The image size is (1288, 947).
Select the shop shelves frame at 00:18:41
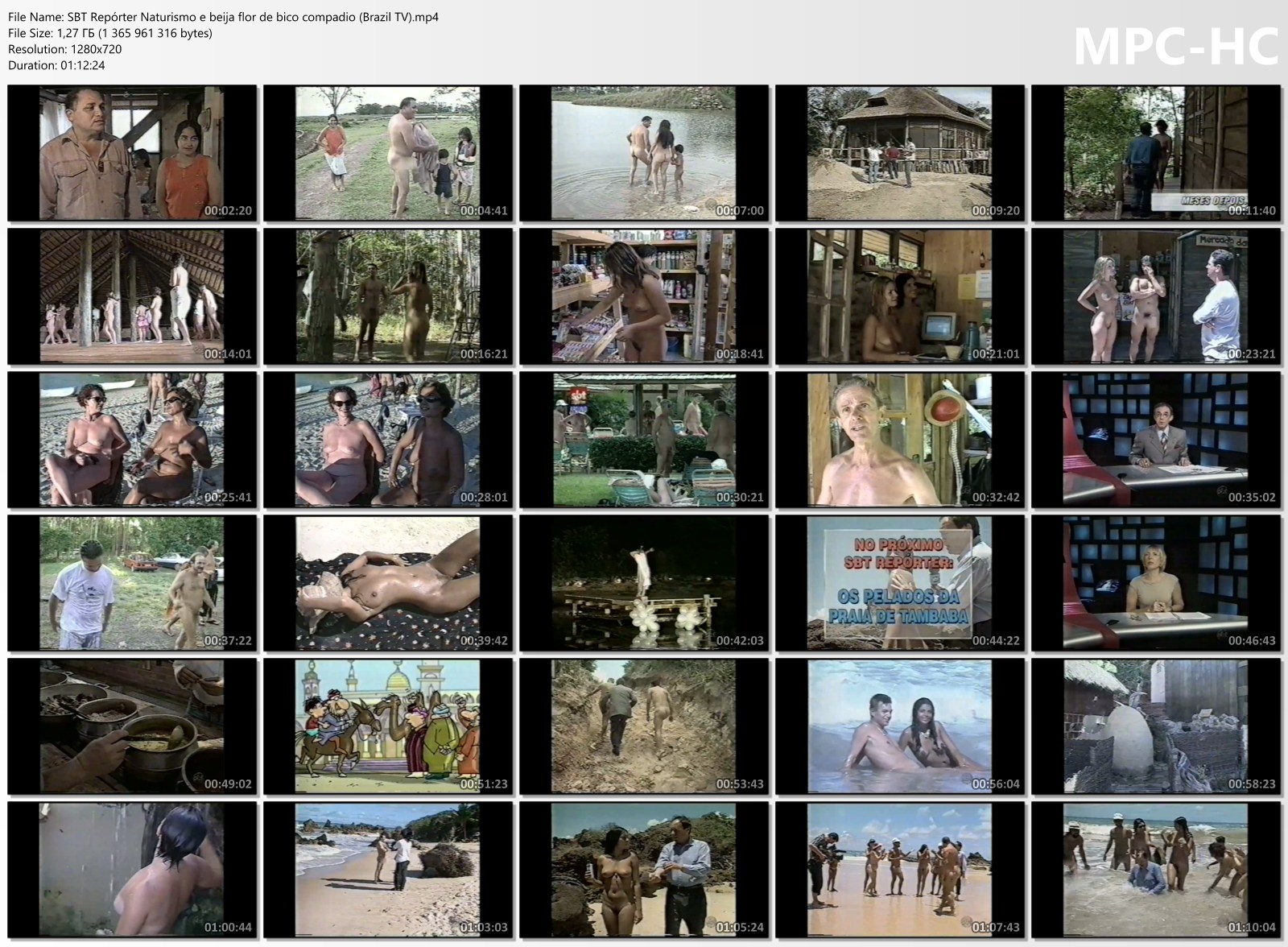point(644,296)
